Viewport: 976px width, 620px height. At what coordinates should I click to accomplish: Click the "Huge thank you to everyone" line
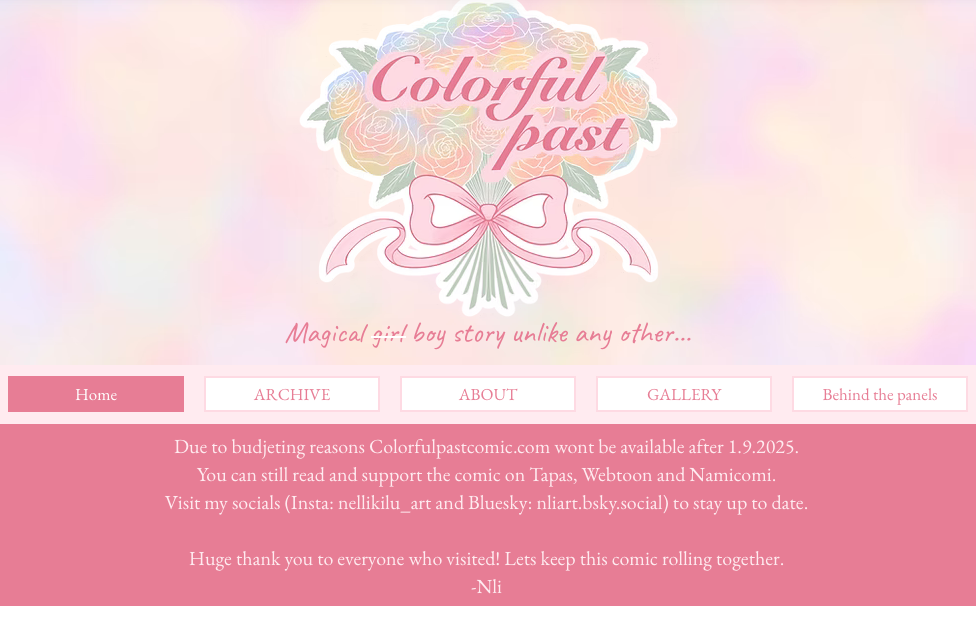click(486, 559)
